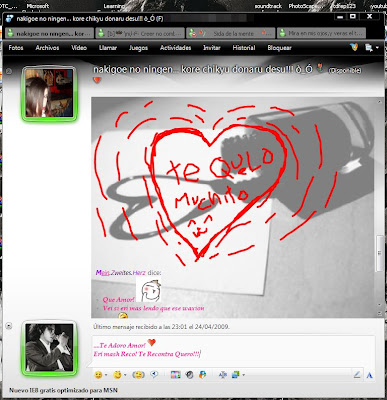The image size is (387, 400).
Task: Click the contact name 'nakigoe no ningen...' header
Action: tap(203, 70)
